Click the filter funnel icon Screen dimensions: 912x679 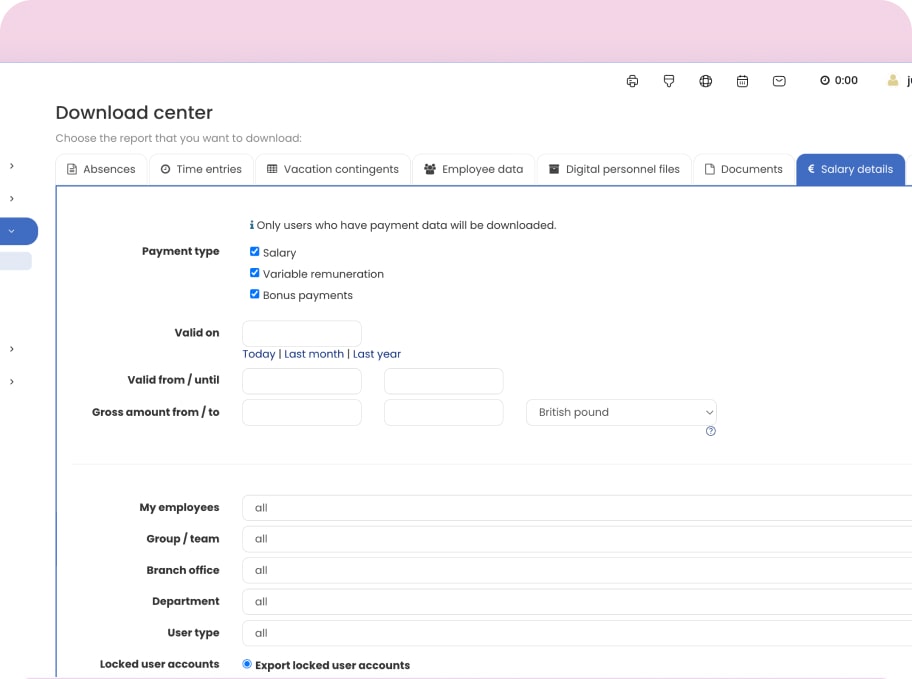(669, 81)
